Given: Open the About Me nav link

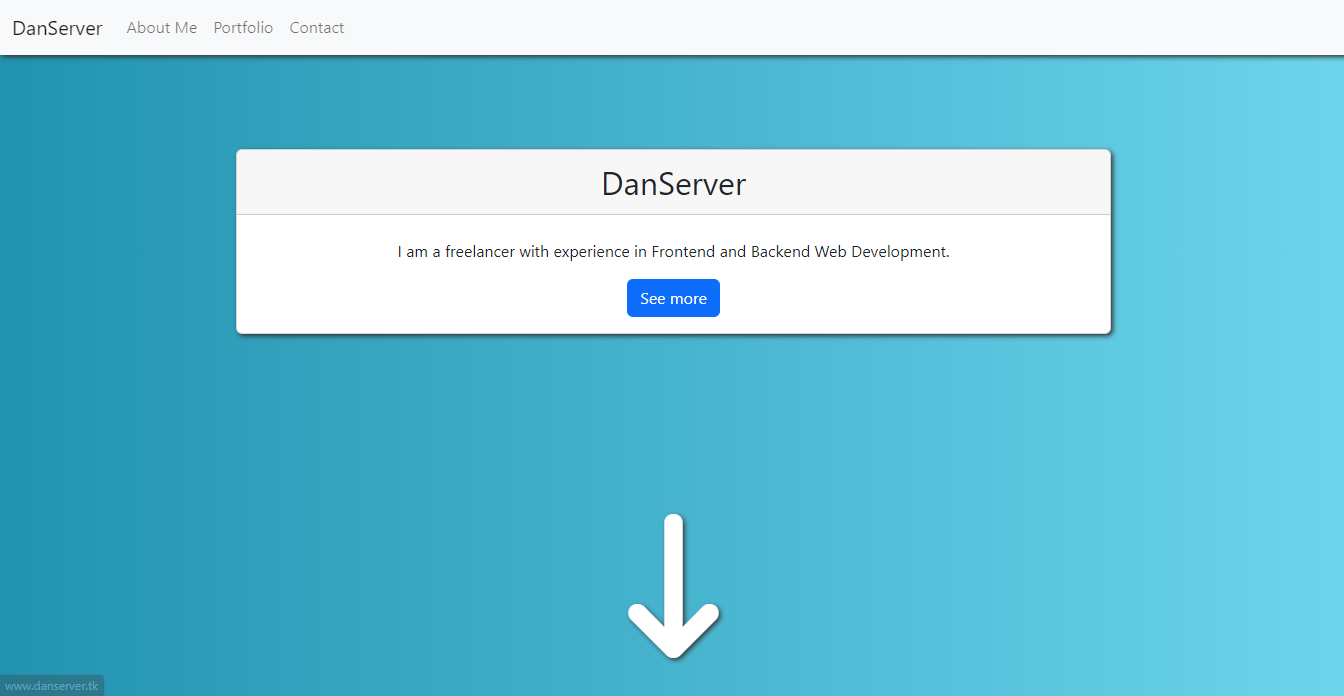Looking at the screenshot, I should coord(162,28).
